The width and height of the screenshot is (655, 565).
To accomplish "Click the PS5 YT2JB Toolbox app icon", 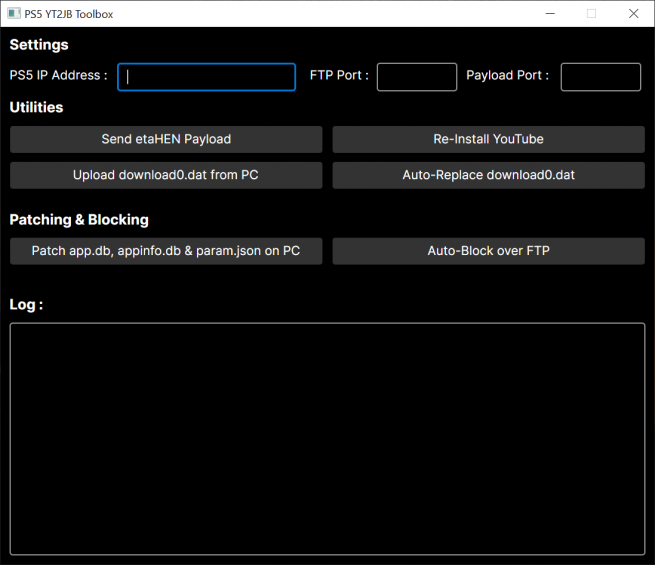I will [x=14, y=14].
